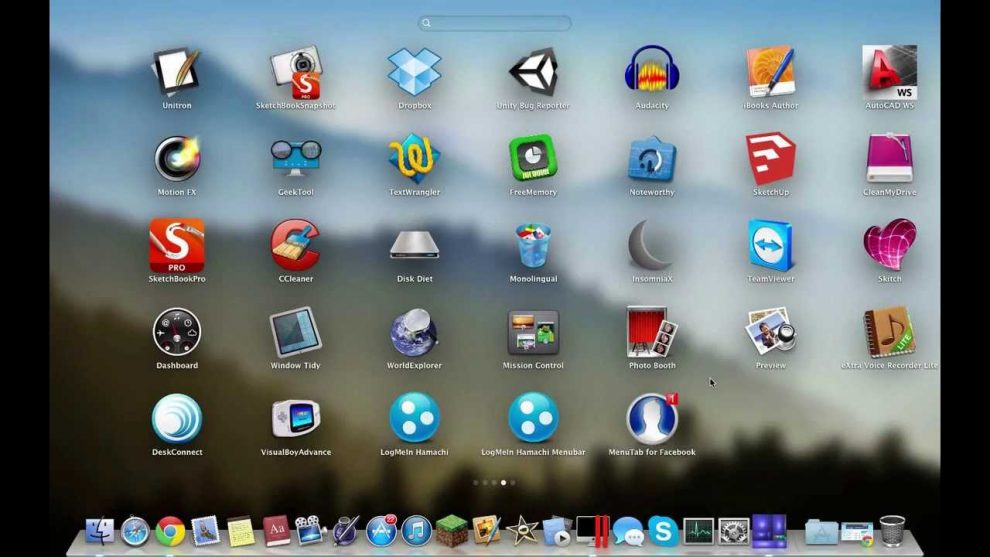Launch LogMeIn Hamachi Menubar

(533, 419)
